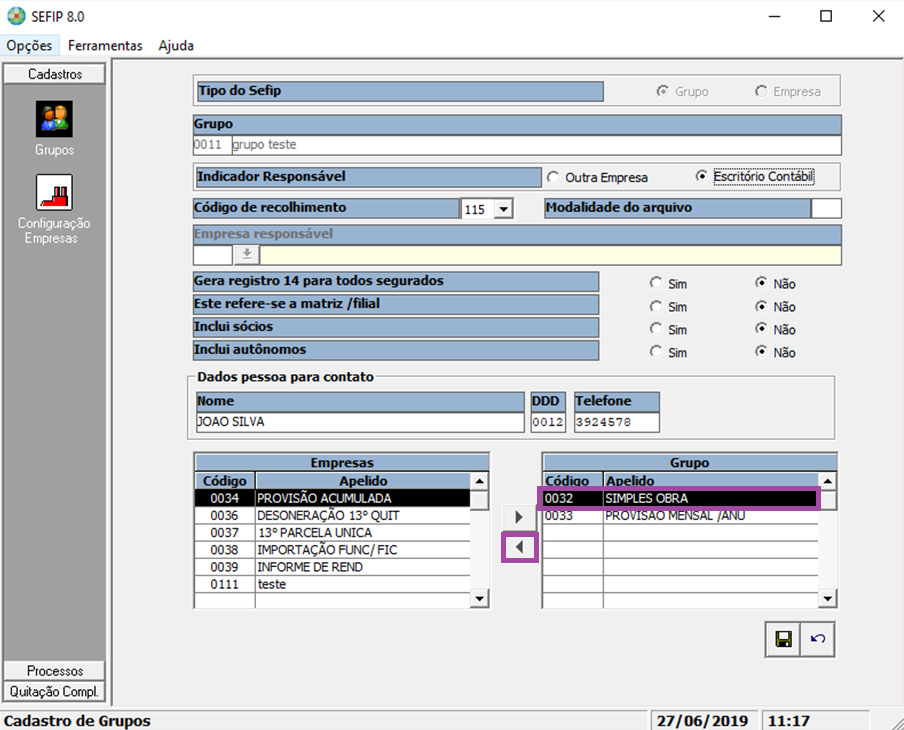Switch to Quitação Compl. sidebar section
Image resolution: width=904 pixels, height=730 pixels.
55,691
